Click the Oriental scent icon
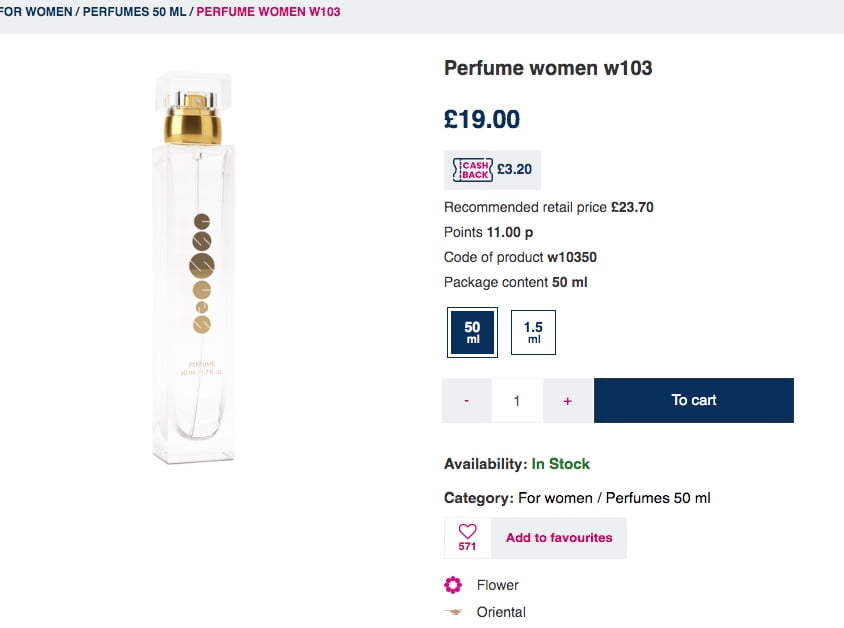Image resolution: width=844 pixels, height=628 pixels. click(x=454, y=612)
